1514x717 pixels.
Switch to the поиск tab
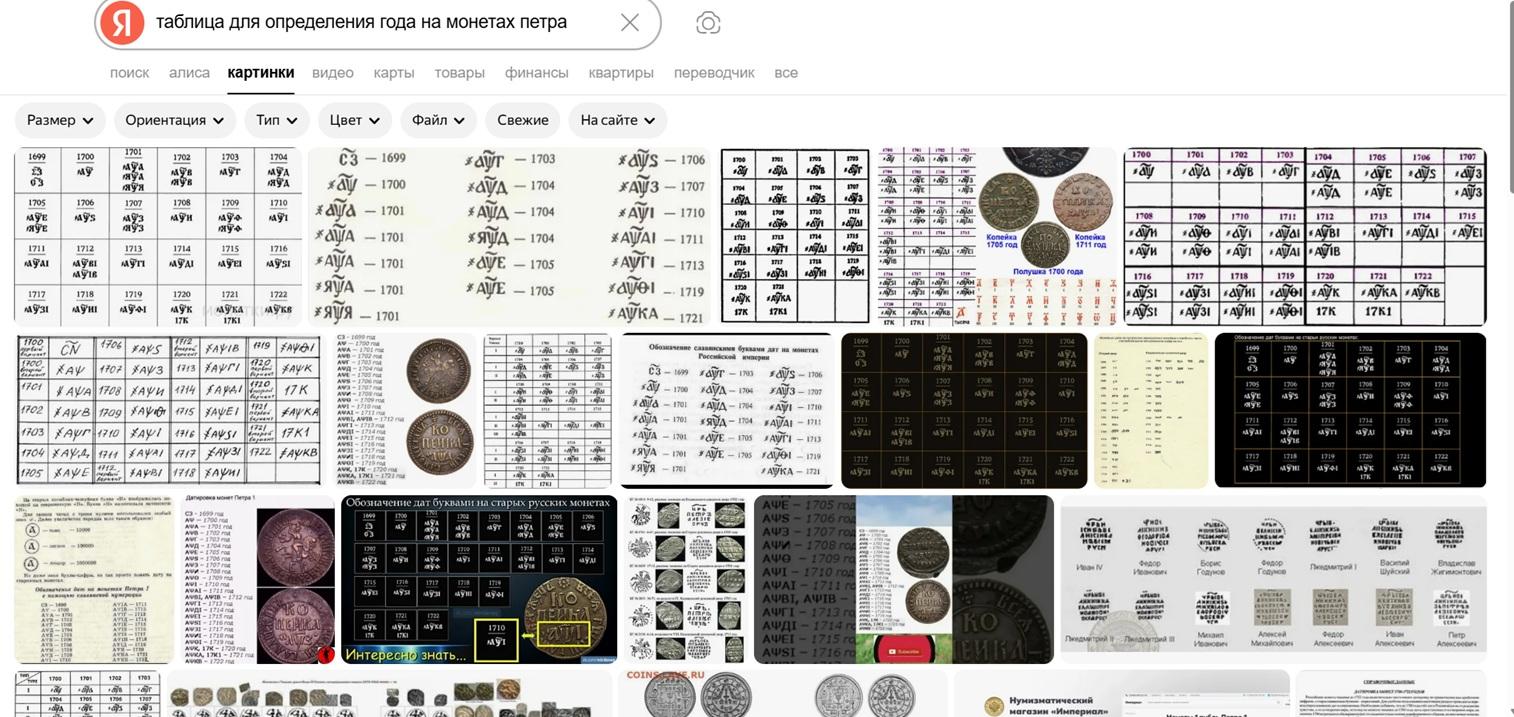pos(129,73)
